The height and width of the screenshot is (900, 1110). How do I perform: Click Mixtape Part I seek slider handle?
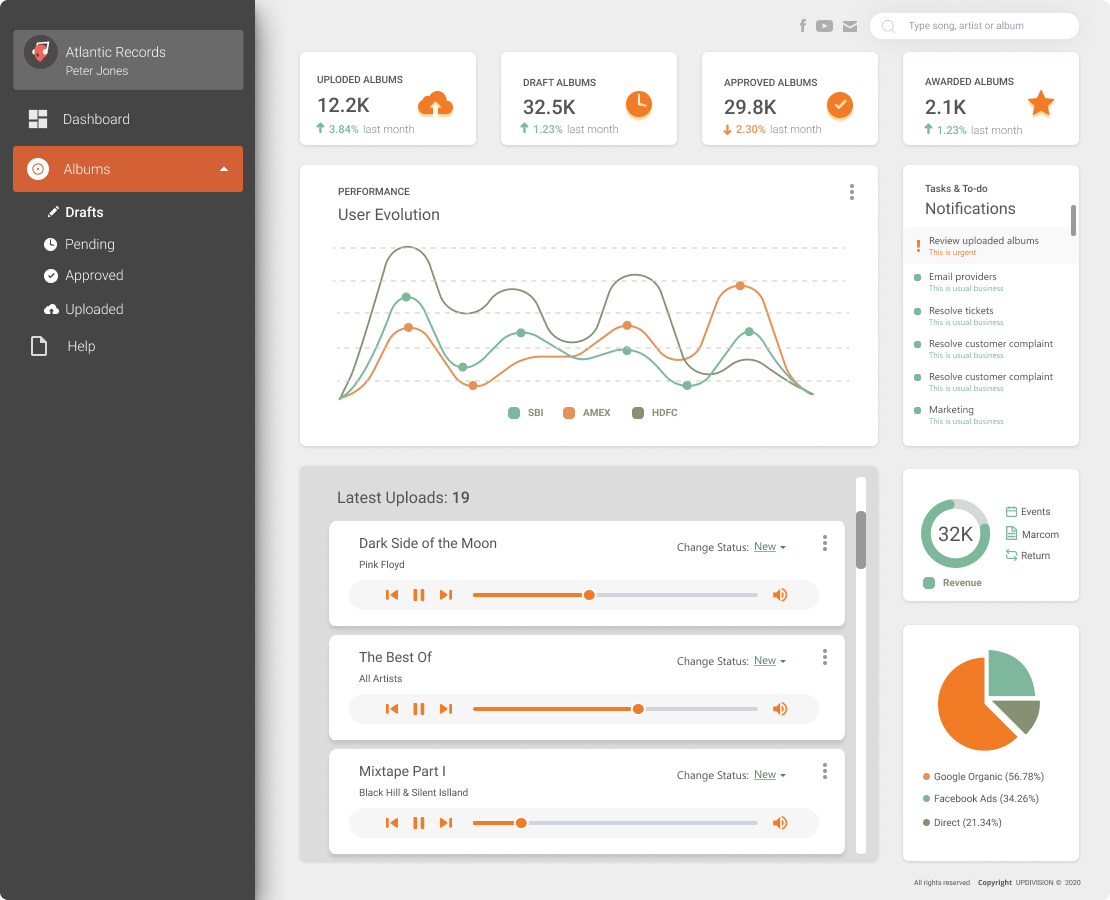[x=521, y=823]
